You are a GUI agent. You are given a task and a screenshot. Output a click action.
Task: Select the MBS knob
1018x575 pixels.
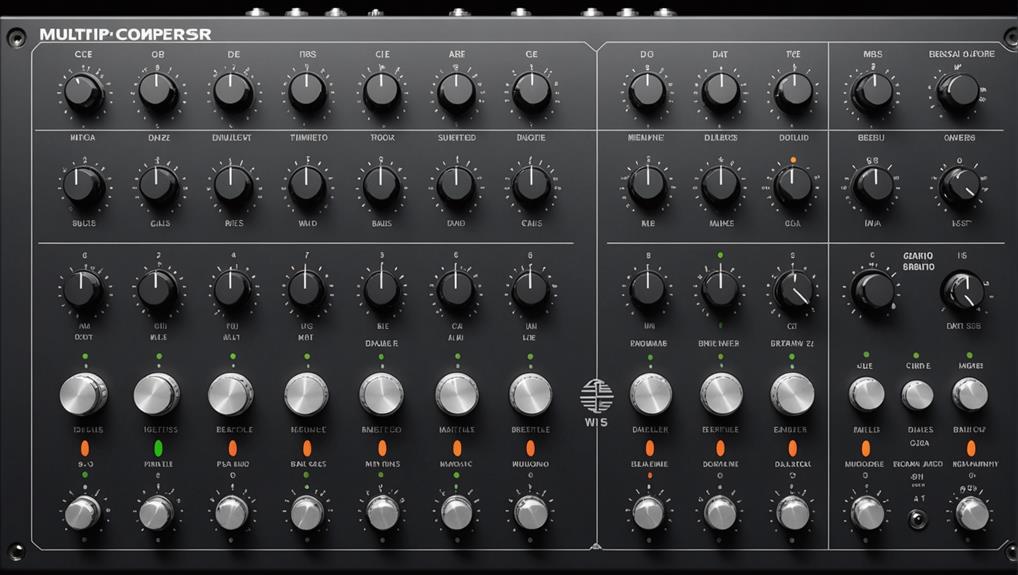[x=873, y=91]
